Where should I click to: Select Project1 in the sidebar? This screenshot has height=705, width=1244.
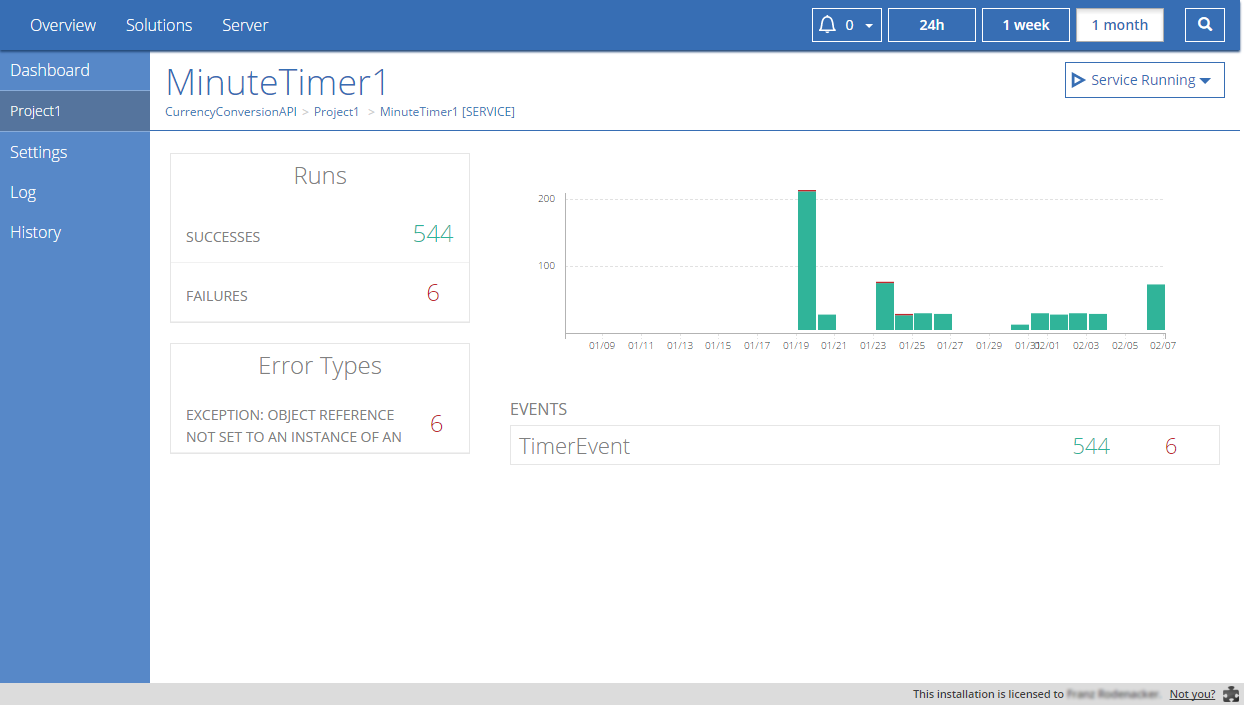click(x=36, y=111)
